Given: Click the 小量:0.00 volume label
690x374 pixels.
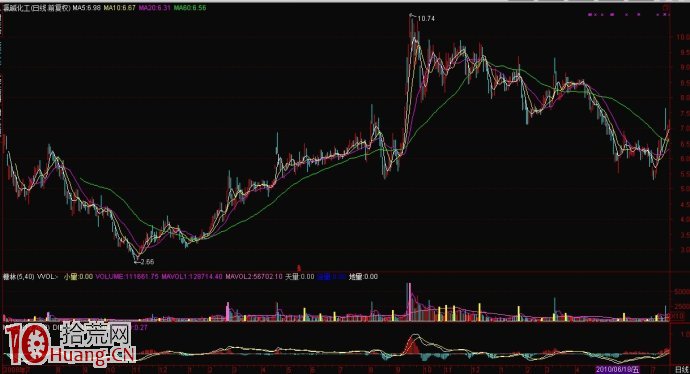Looking at the screenshot, I should pyautogui.click(x=78, y=277).
